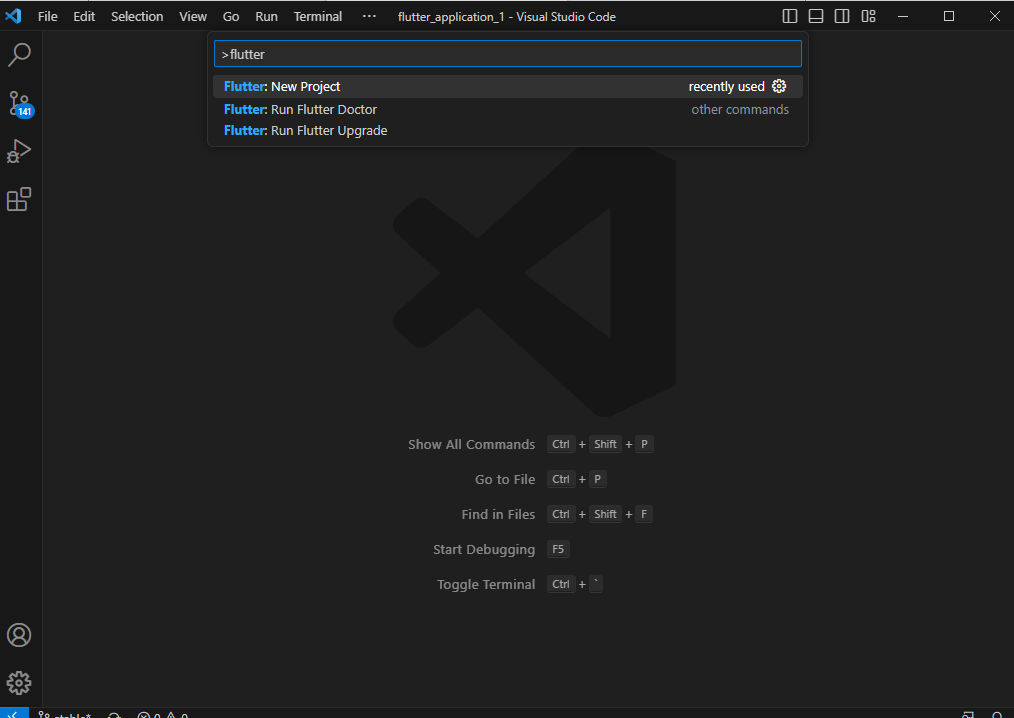Screen dimensions: 1014x718
Task: Click the 'Start Debugging' hint text
Action: 484,550
